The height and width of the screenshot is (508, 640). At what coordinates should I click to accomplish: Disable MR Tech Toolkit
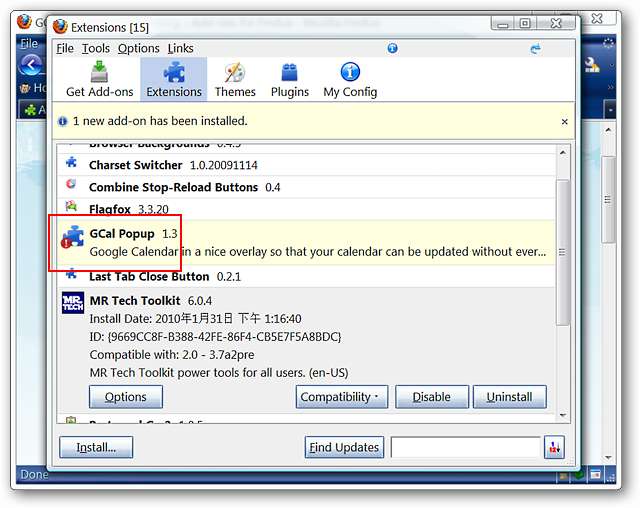click(432, 397)
